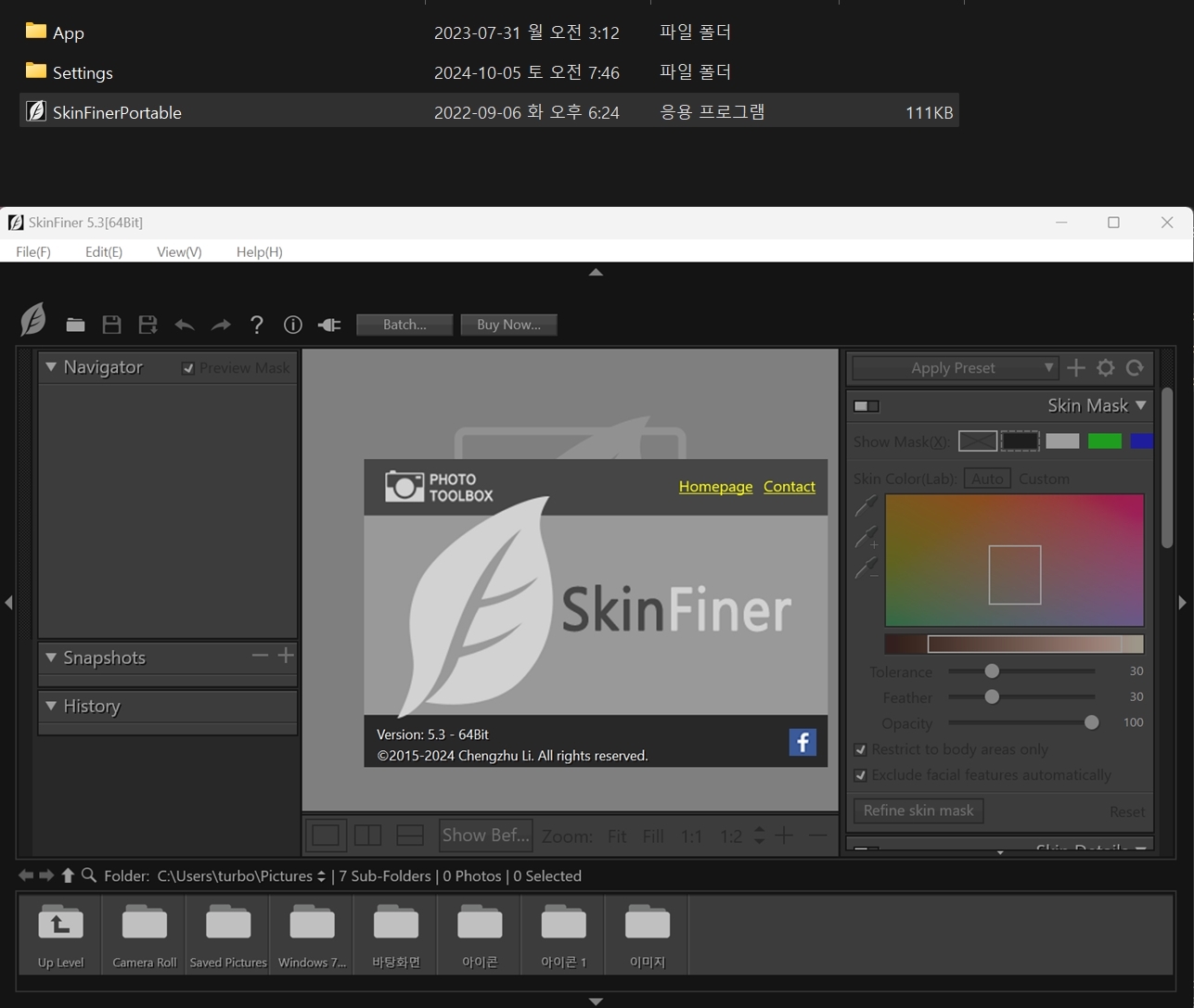Select the plain eyedropper tool
Image resolution: width=1194 pixels, height=1008 pixels.
[x=867, y=506]
